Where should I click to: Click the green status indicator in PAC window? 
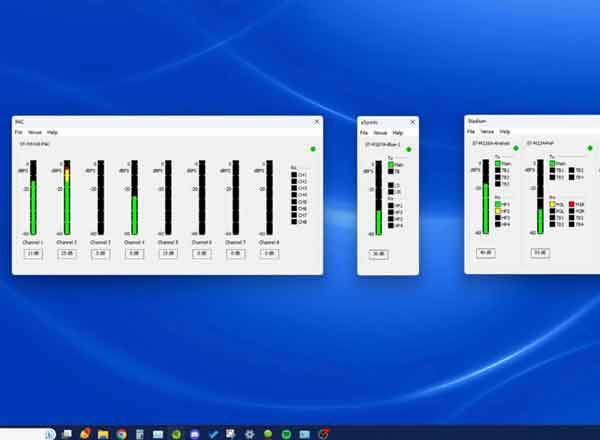click(312, 148)
